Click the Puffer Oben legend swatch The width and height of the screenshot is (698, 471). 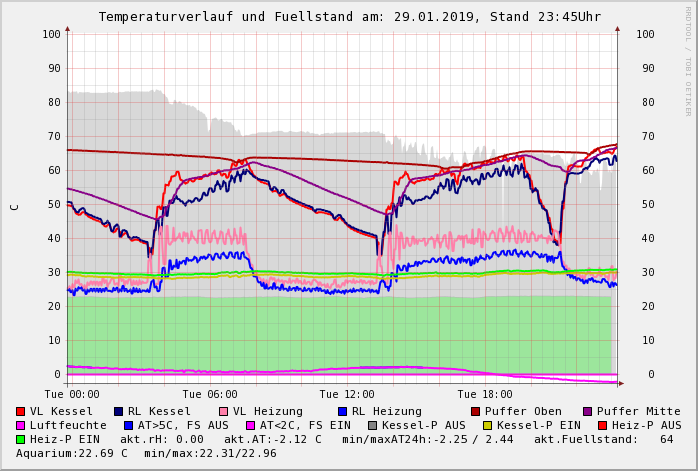coord(476,411)
